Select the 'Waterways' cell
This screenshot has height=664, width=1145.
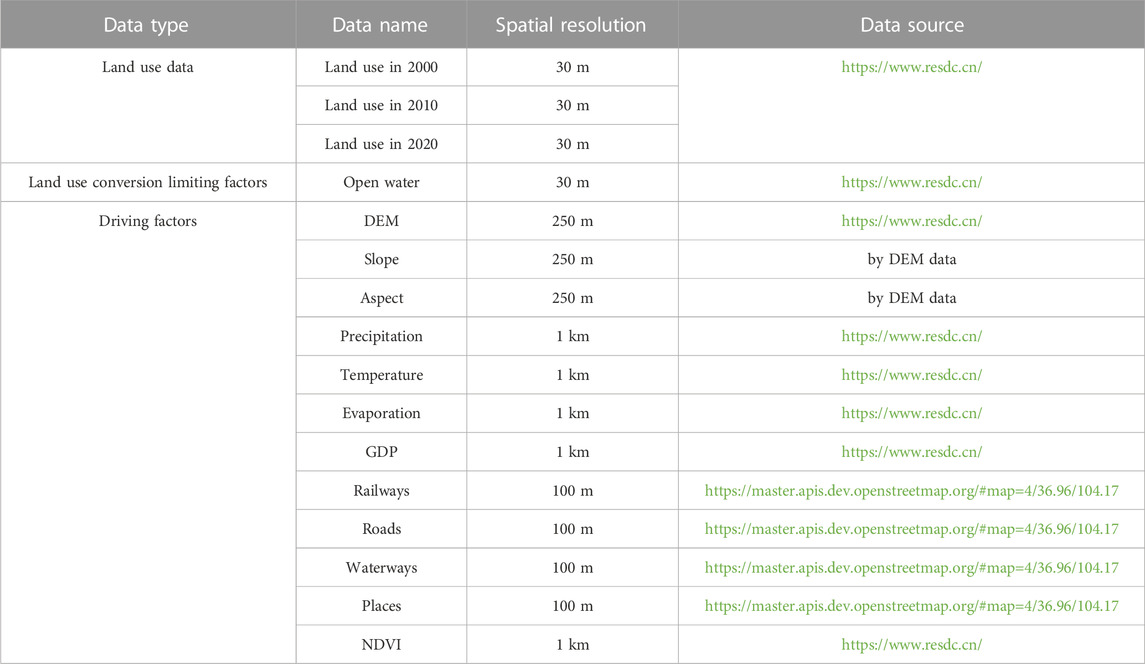coord(381,568)
